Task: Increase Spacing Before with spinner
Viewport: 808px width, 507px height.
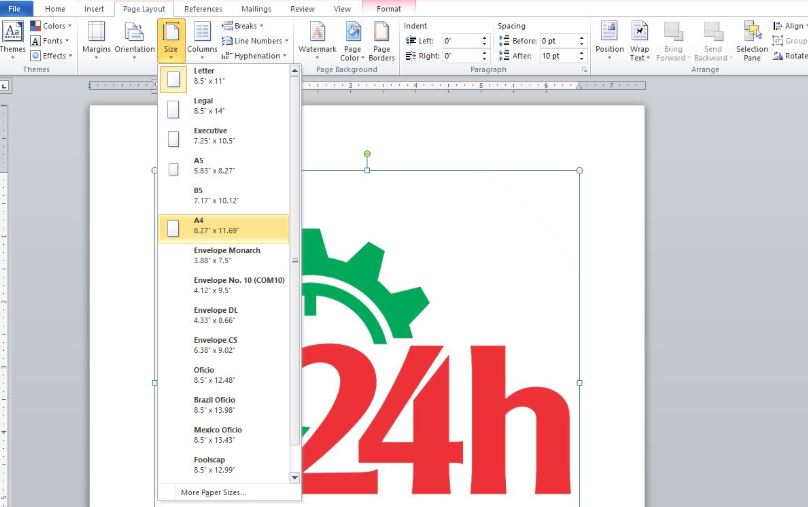Action: (x=582, y=38)
